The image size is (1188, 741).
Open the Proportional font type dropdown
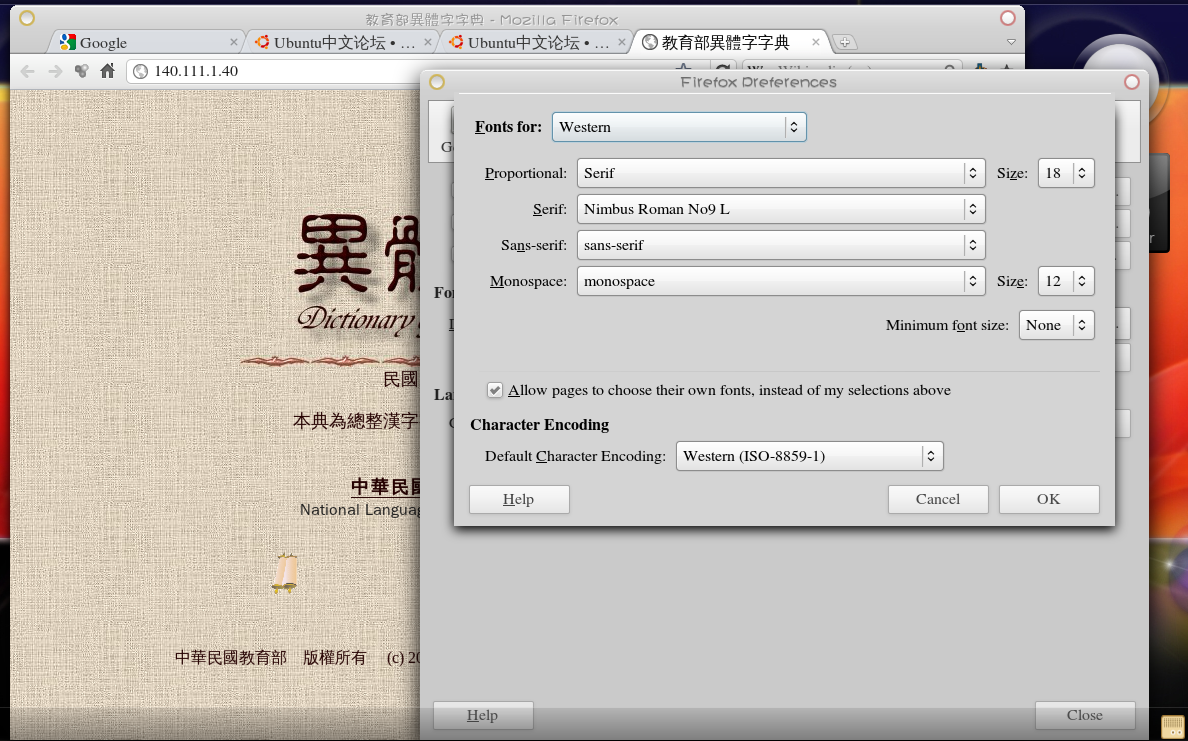780,173
